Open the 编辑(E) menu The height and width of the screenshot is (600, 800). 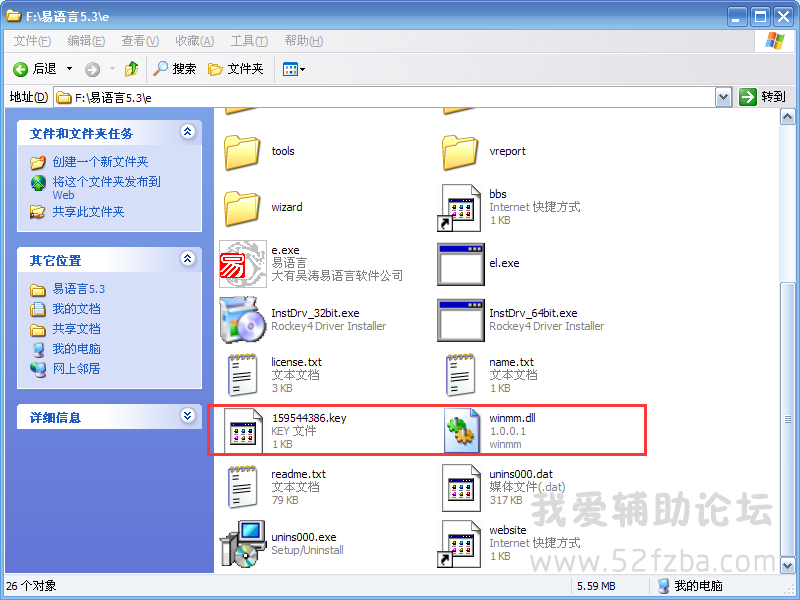point(86,41)
